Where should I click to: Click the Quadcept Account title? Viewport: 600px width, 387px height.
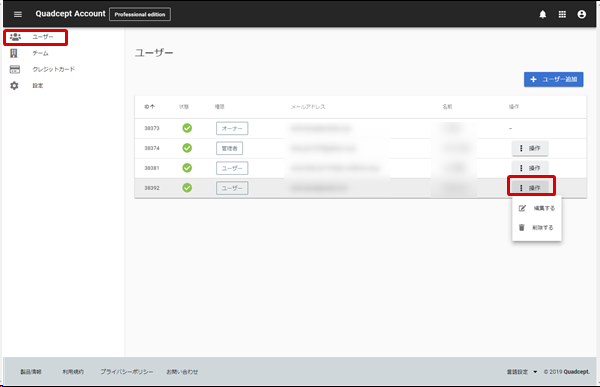[70, 14]
